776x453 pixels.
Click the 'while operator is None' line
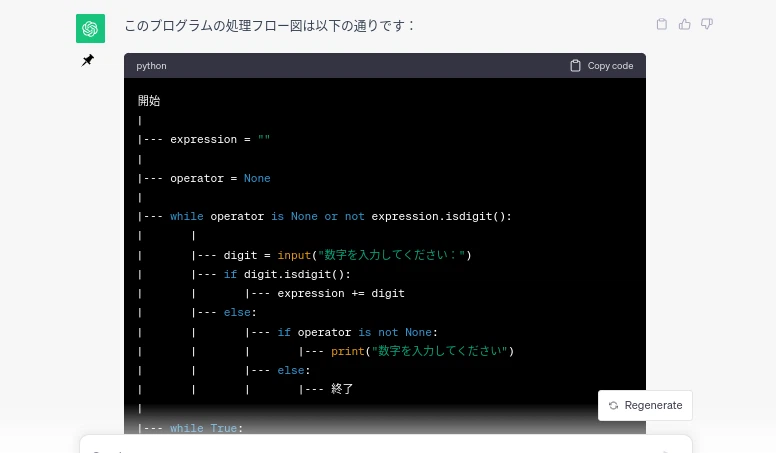tap(340, 216)
